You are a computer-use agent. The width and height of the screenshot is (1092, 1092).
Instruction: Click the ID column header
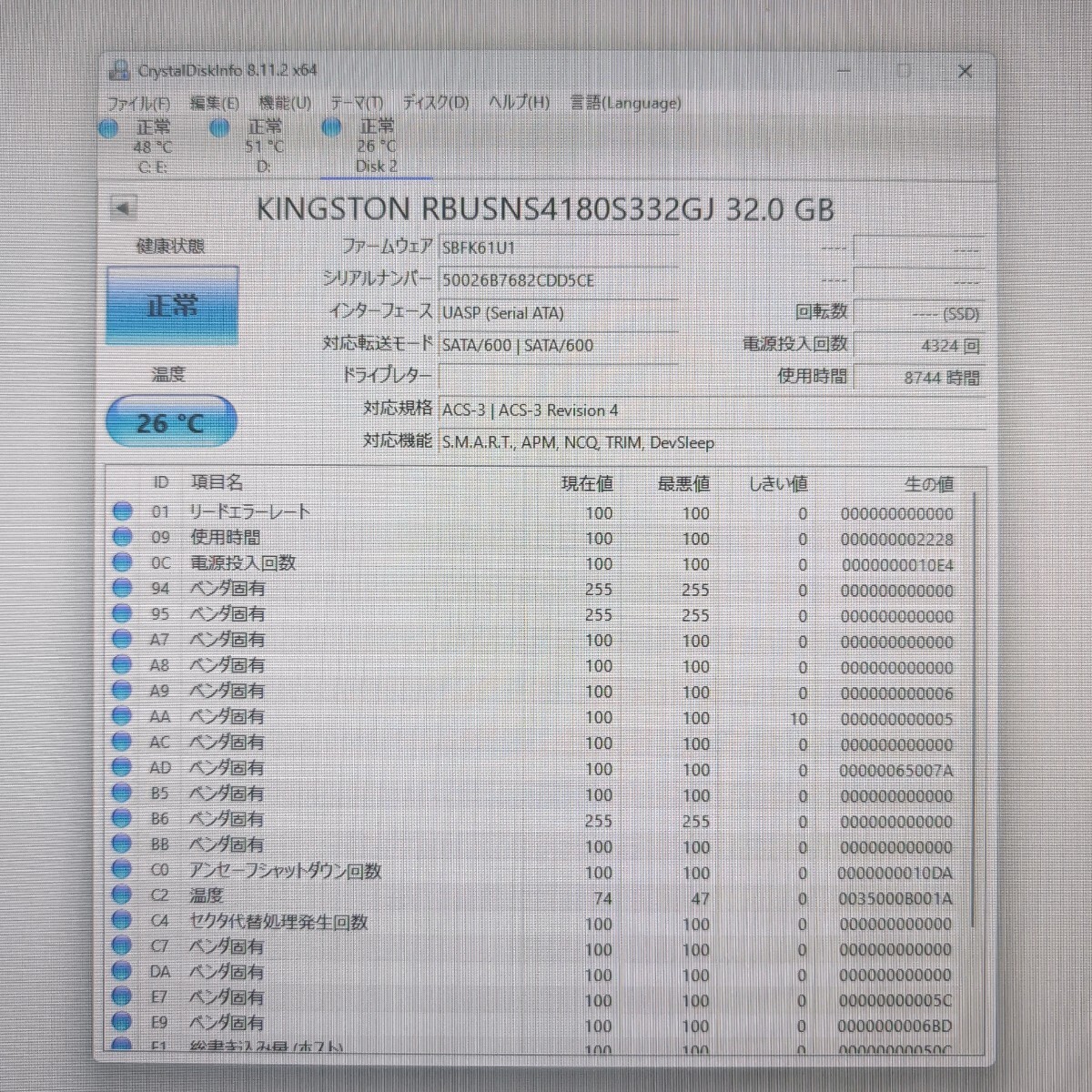(160, 482)
